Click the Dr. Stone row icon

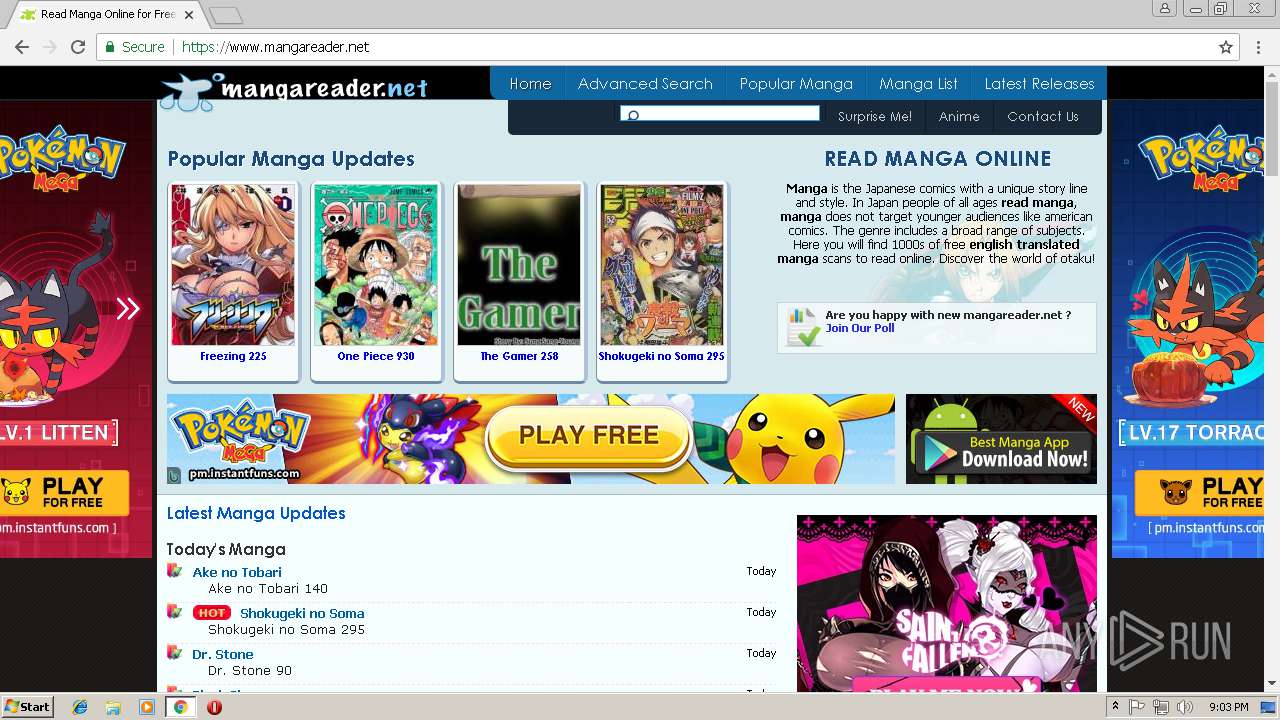(174, 653)
